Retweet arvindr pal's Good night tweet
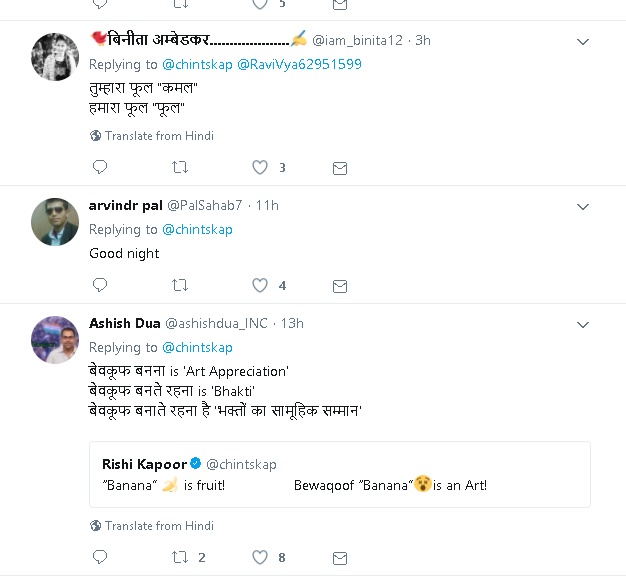Screen dimensions: 626x577 180,285
